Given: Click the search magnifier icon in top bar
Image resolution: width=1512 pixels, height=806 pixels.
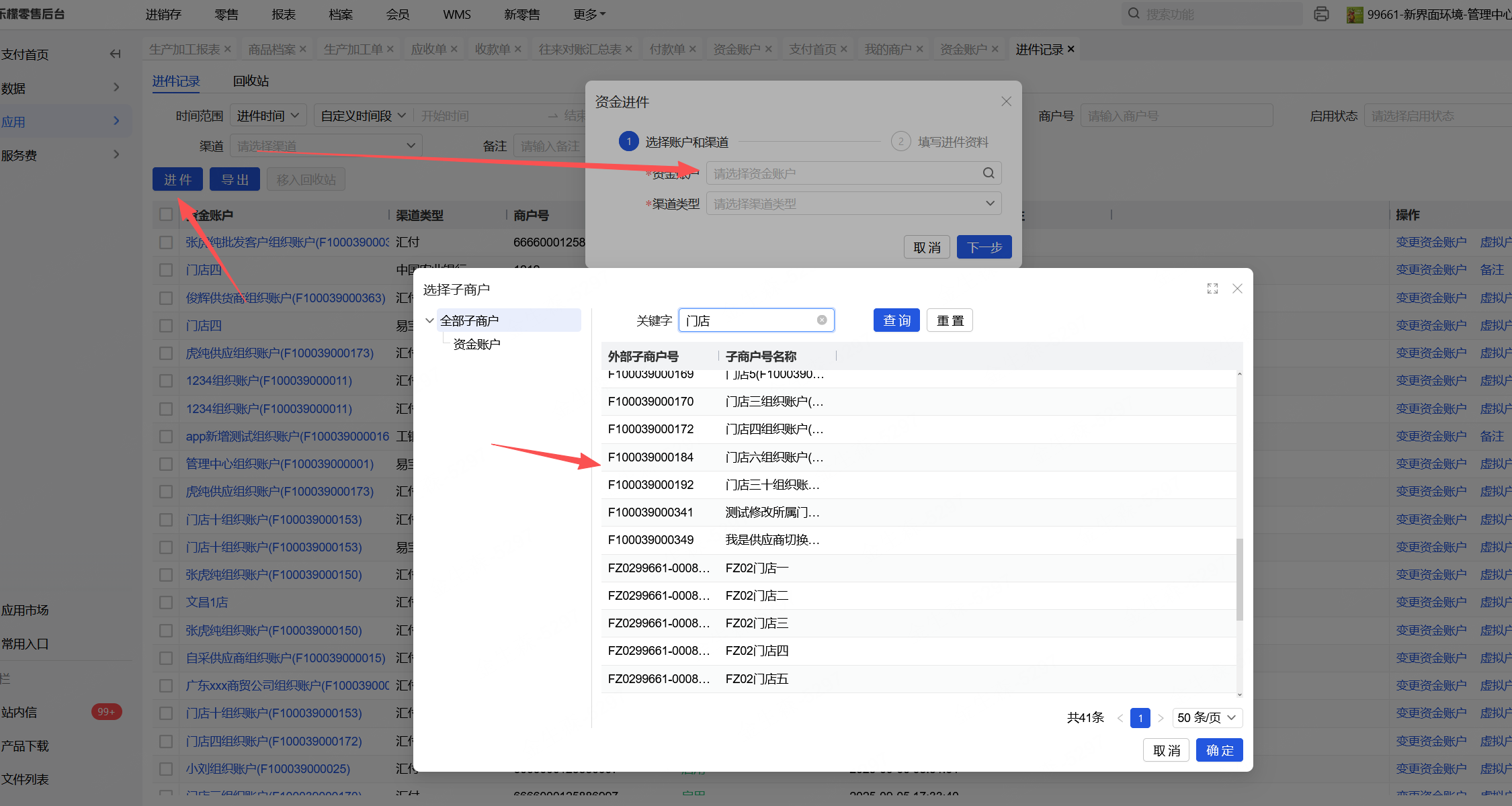Looking at the screenshot, I should pos(1134,14).
